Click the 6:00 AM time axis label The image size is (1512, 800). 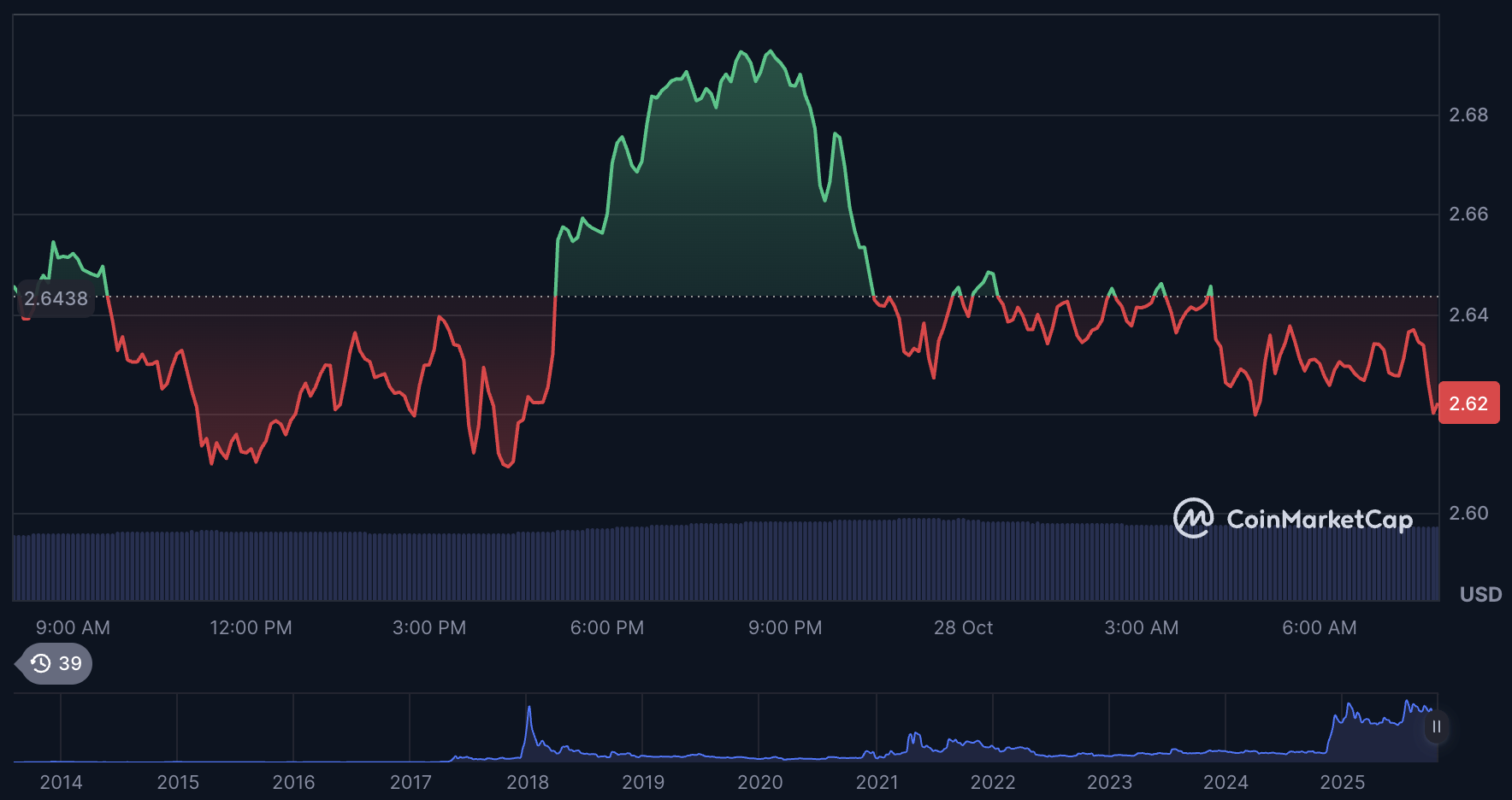(1319, 627)
